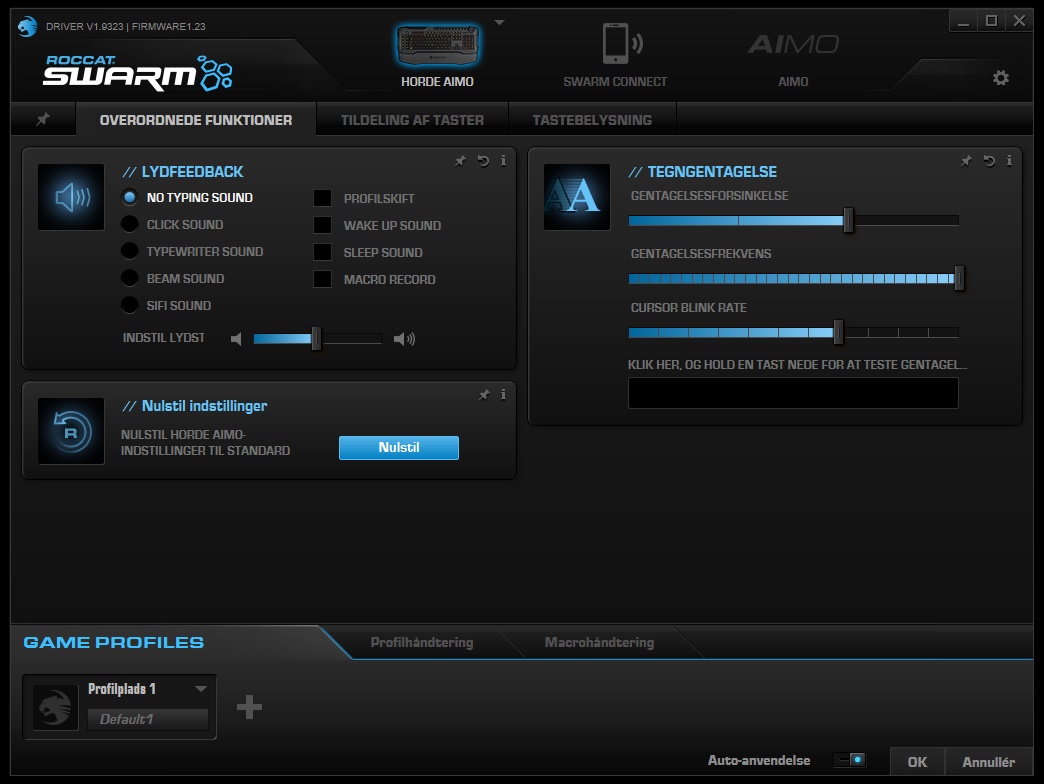Enable the Macro Record checkbox
1044x784 pixels.
pyautogui.click(x=322, y=279)
